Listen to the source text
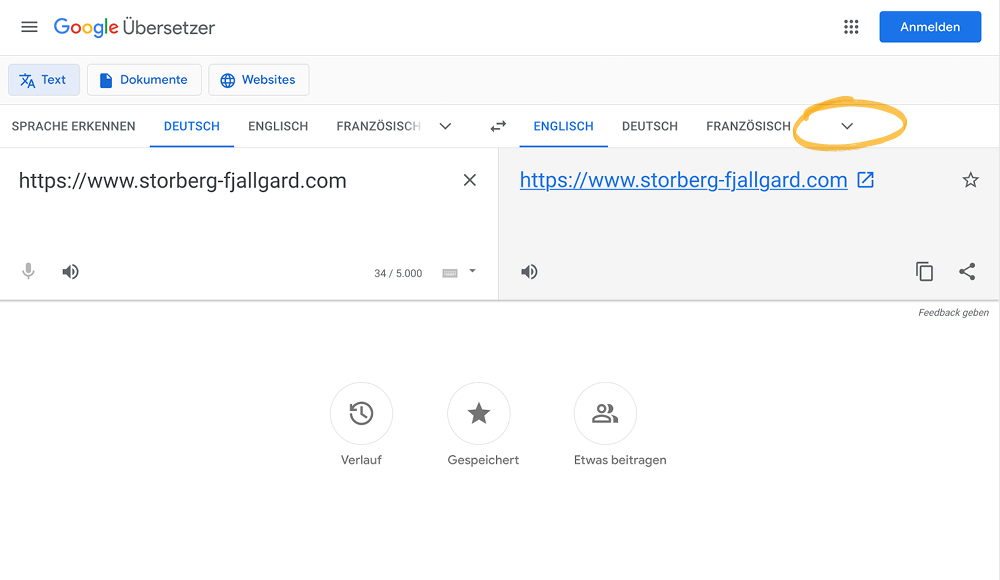The width and height of the screenshot is (1000, 580). coord(70,272)
